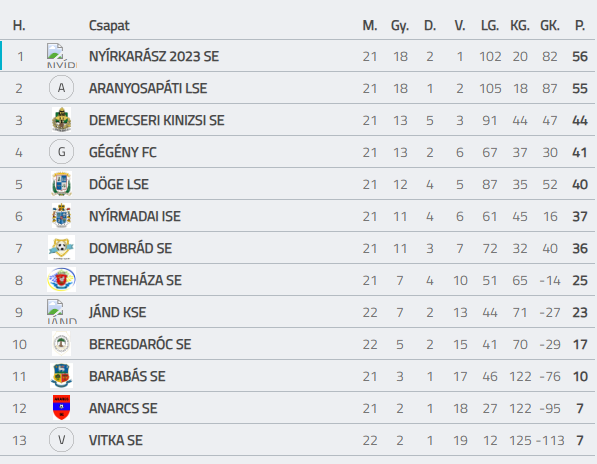This screenshot has height=464, width=597.
Task: Click the Dombrád SE football logo
Action: click(x=61, y=248)
